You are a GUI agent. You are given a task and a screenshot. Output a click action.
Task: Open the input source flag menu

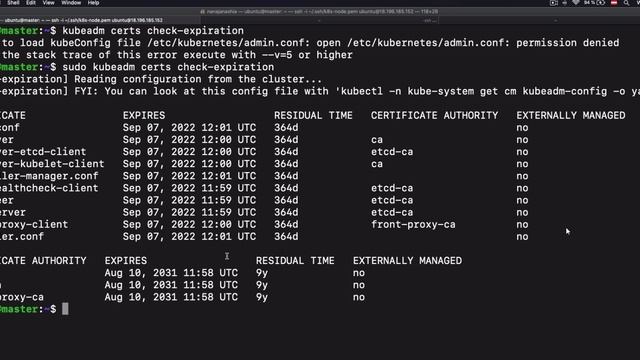(614, 3)
